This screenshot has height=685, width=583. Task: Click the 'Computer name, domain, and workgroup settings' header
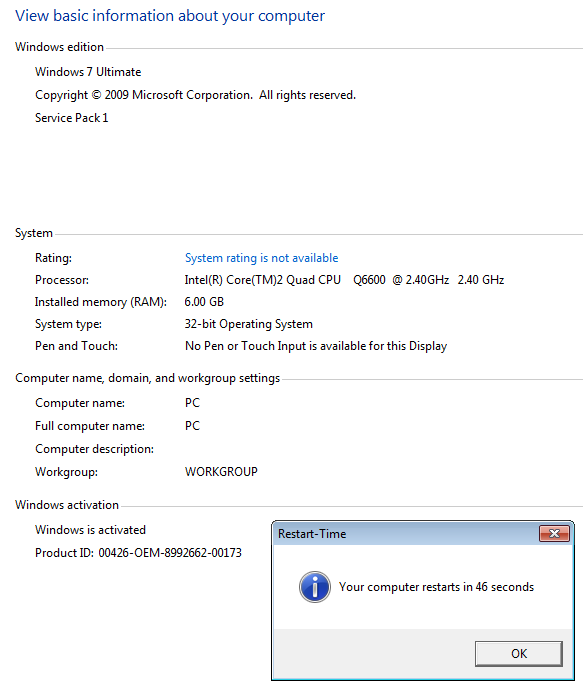pos(147,378)
